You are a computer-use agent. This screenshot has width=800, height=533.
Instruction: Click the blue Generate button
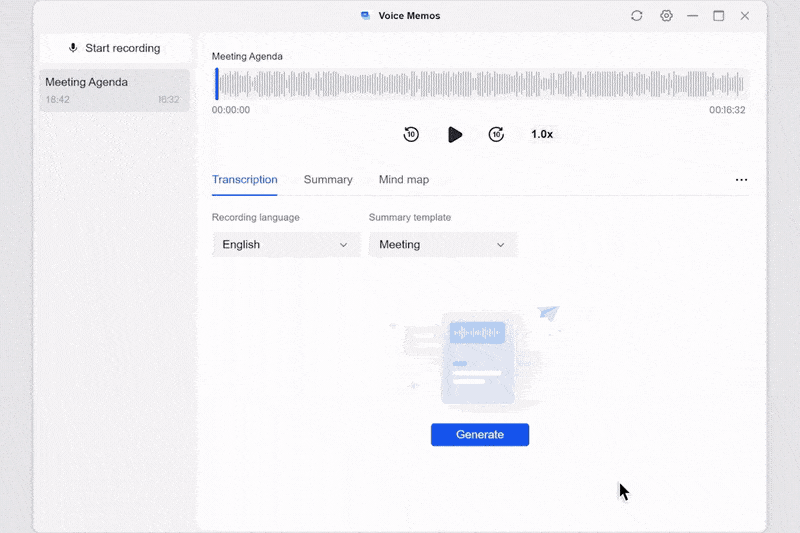(480, 435)
